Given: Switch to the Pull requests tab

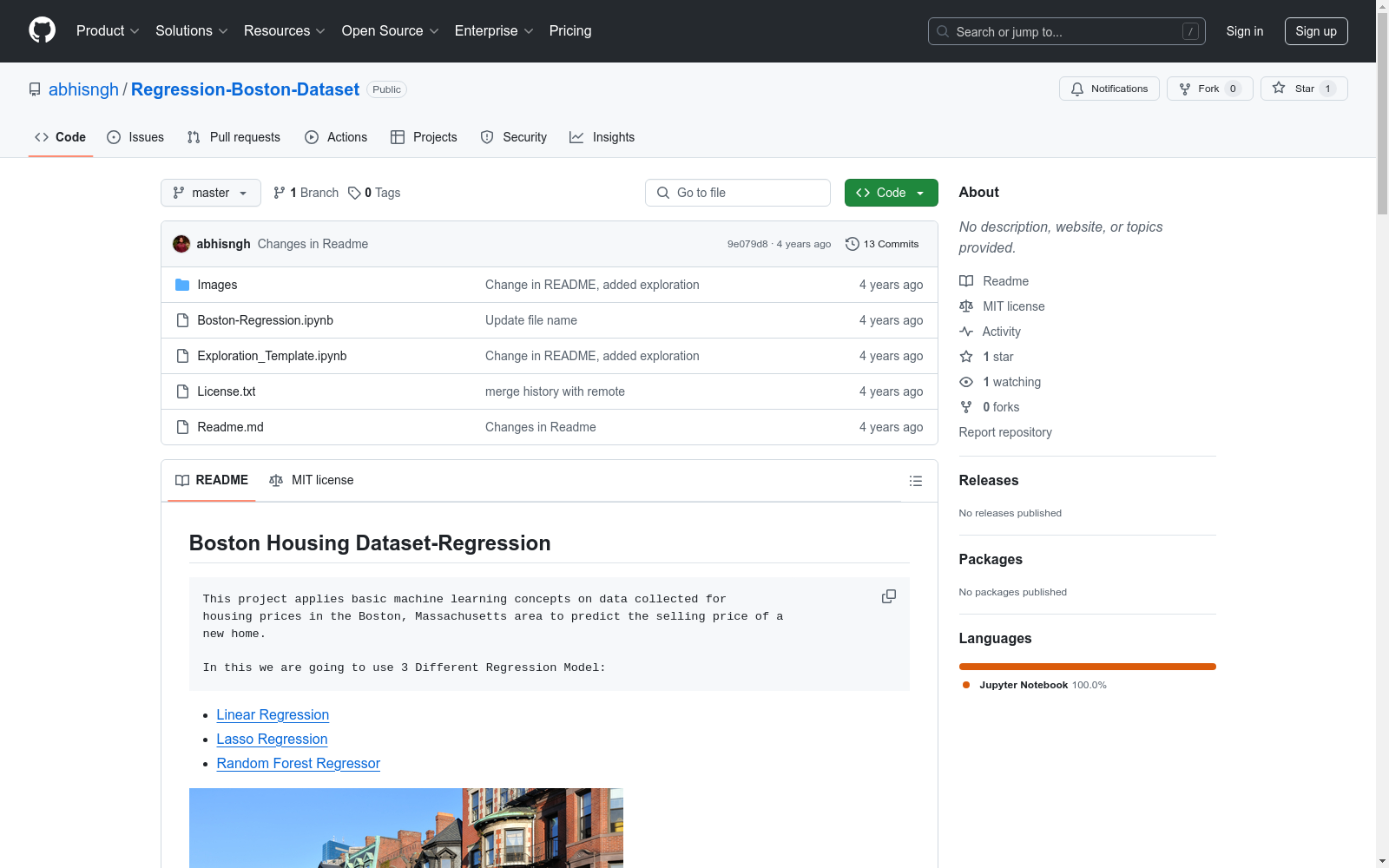Looking at the screenshot, I should (x=234, y=137).
